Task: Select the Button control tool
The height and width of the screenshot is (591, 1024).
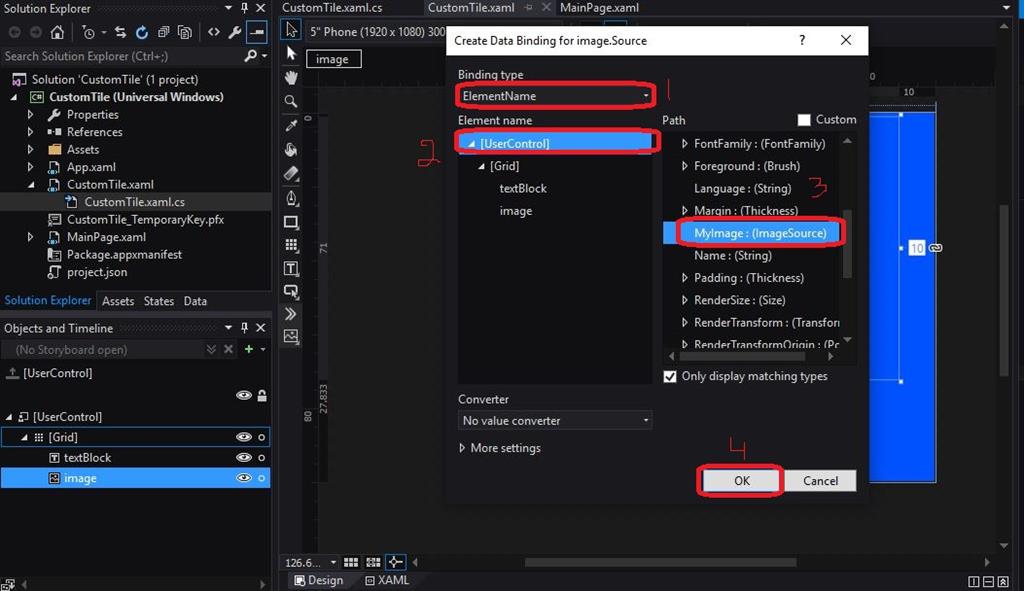Action: click(x=291, y=291)
